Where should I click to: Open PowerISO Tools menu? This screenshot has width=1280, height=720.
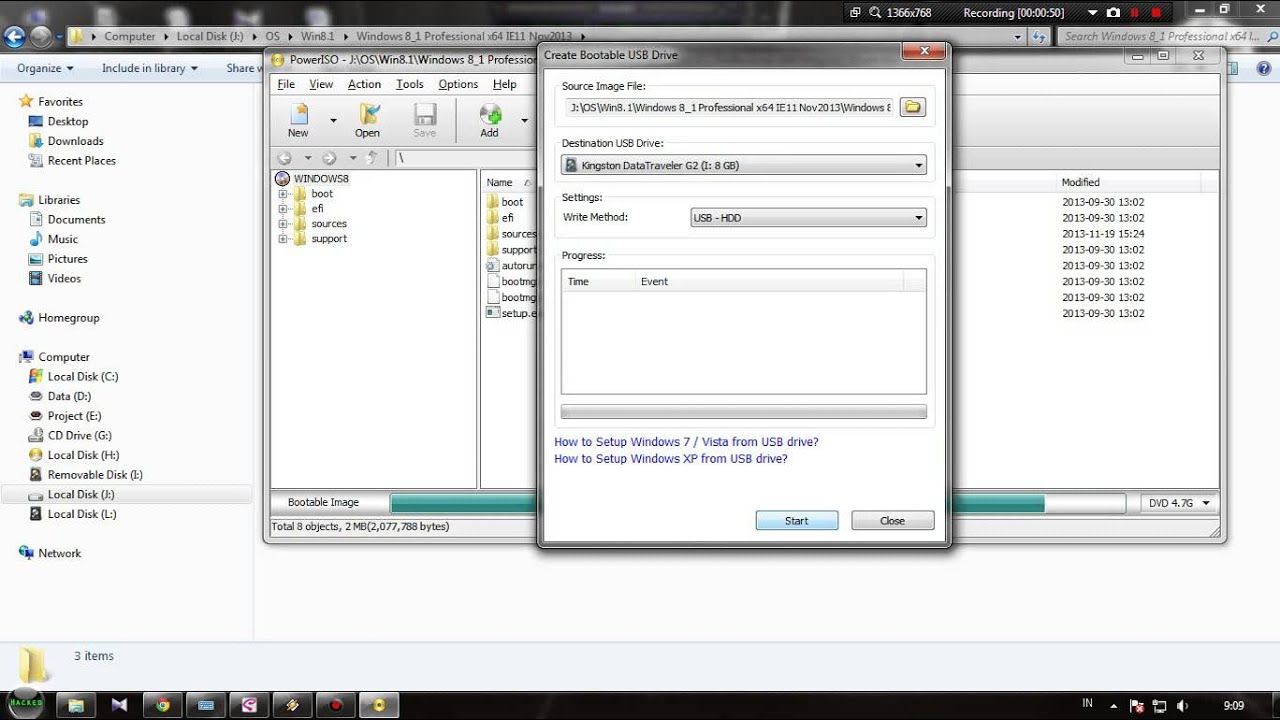[410, 84]
